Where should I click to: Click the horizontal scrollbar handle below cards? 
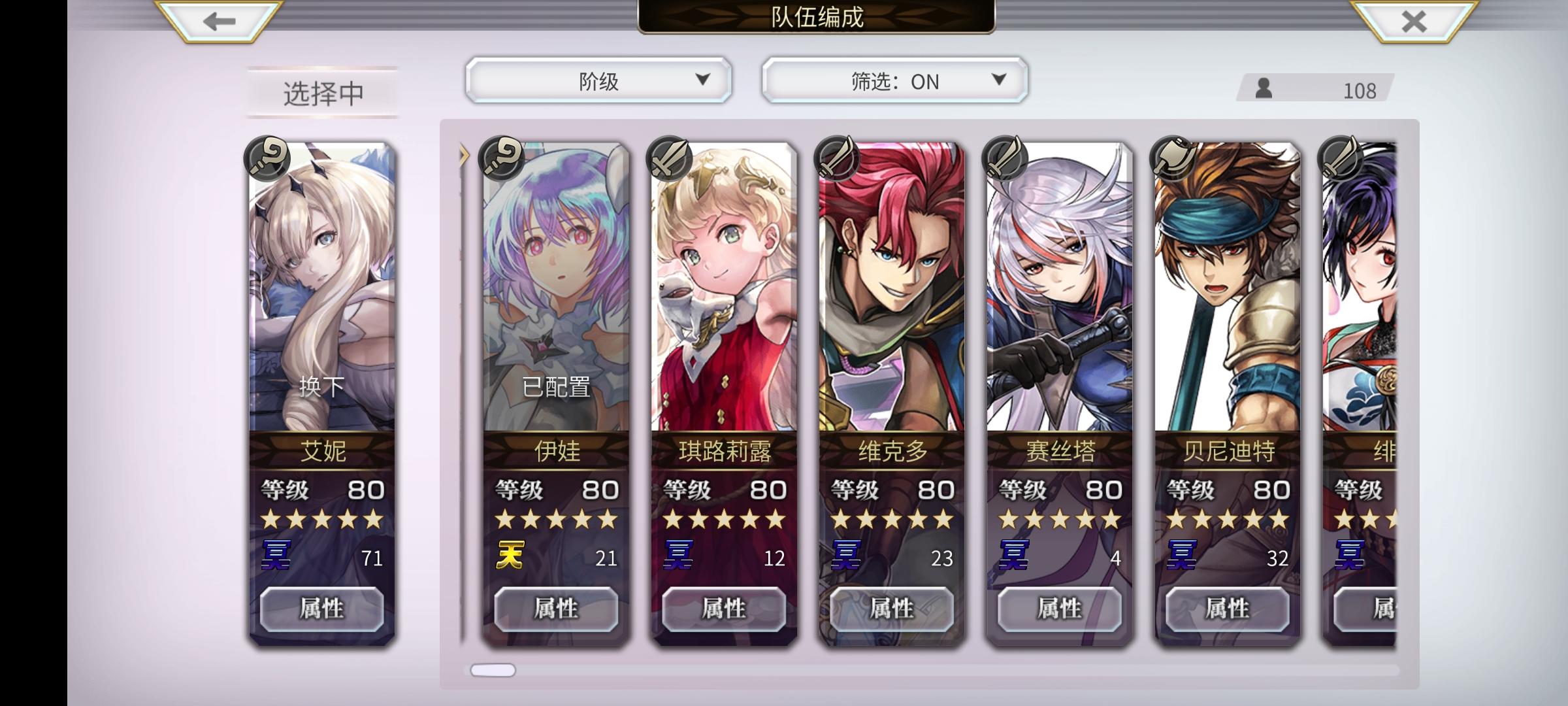(x=493, y=670)
